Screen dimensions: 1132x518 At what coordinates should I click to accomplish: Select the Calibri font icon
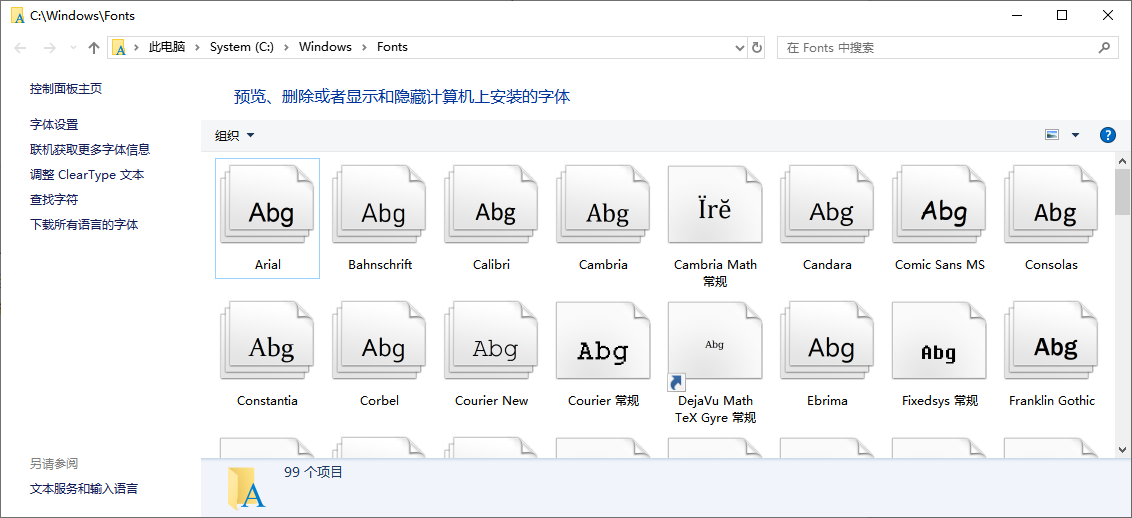click(492, 204)
